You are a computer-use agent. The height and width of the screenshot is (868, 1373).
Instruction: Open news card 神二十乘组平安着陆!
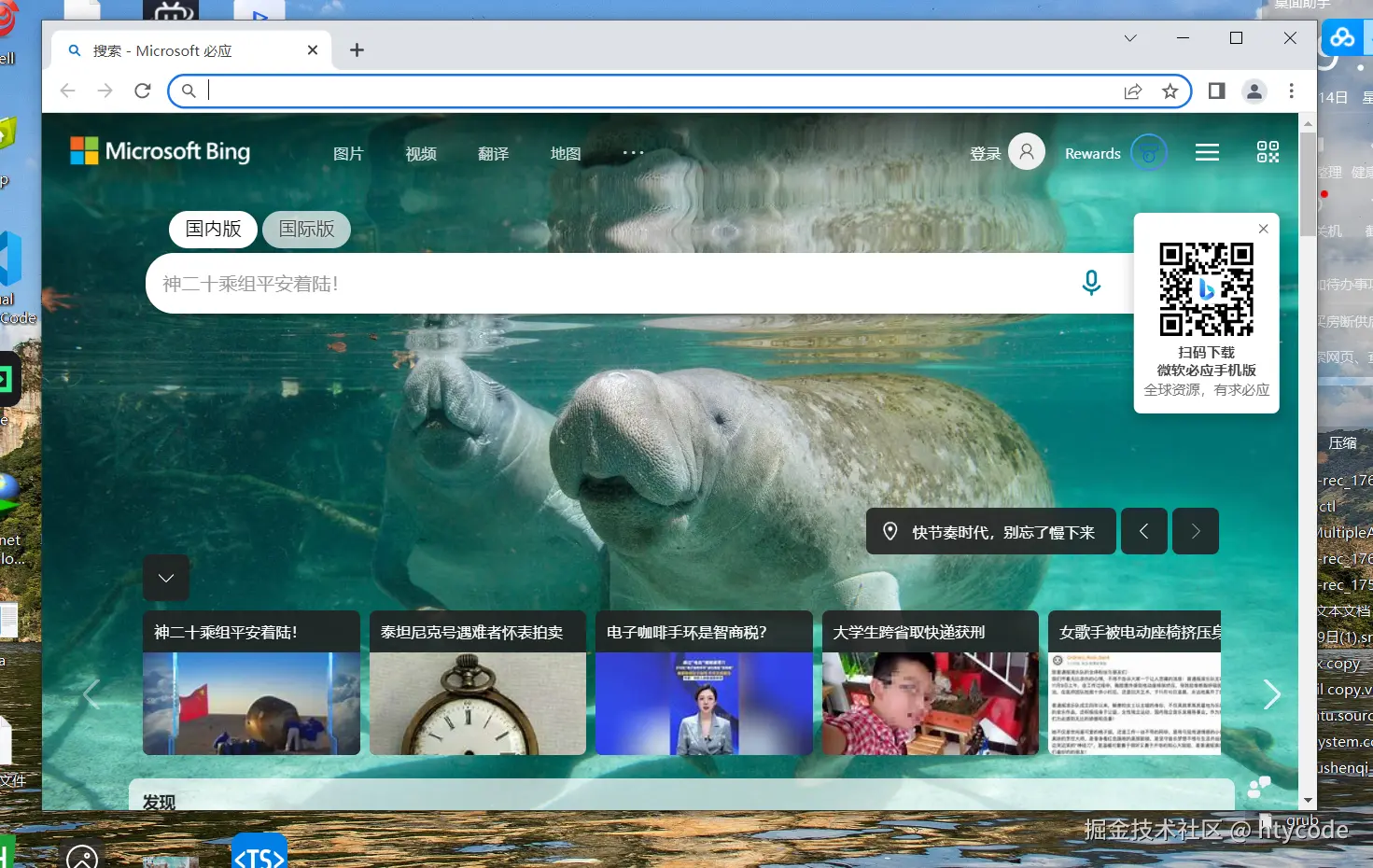251,682
